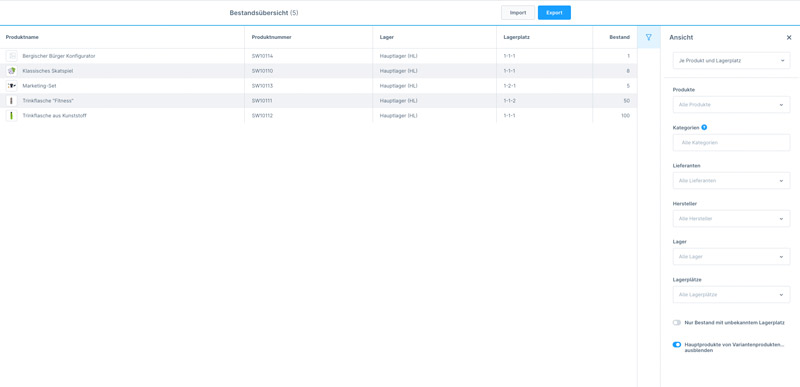This screenshot has width=800, height=387.
Task: Sort by Bestand column header
Action: coord(619,37)
